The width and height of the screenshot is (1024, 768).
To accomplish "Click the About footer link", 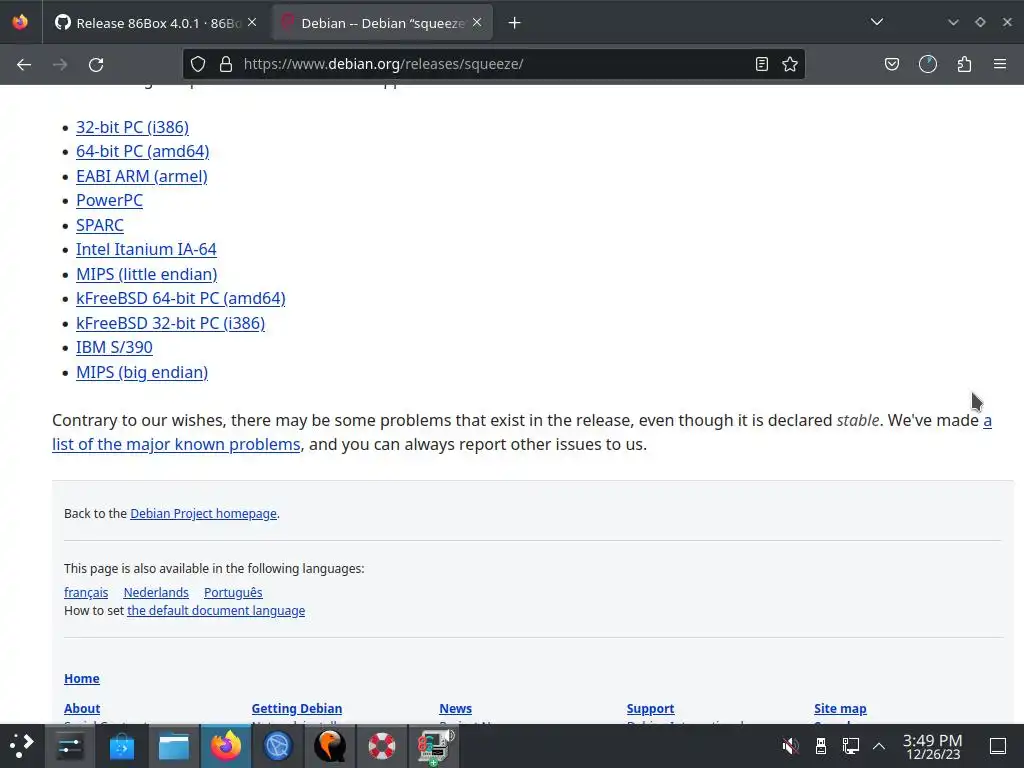I will coord(82,709).
